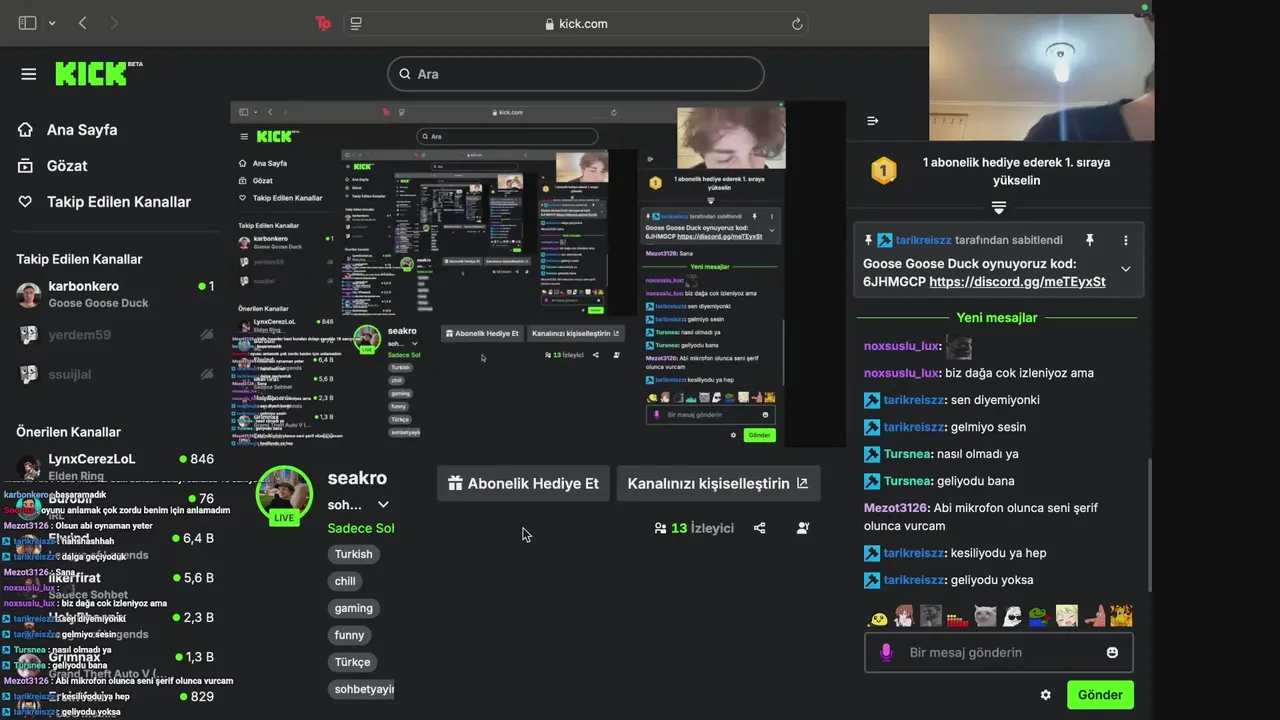Select the Turkish tag
The height and width of the screenshot is (720, 1280).
[354, 554]
